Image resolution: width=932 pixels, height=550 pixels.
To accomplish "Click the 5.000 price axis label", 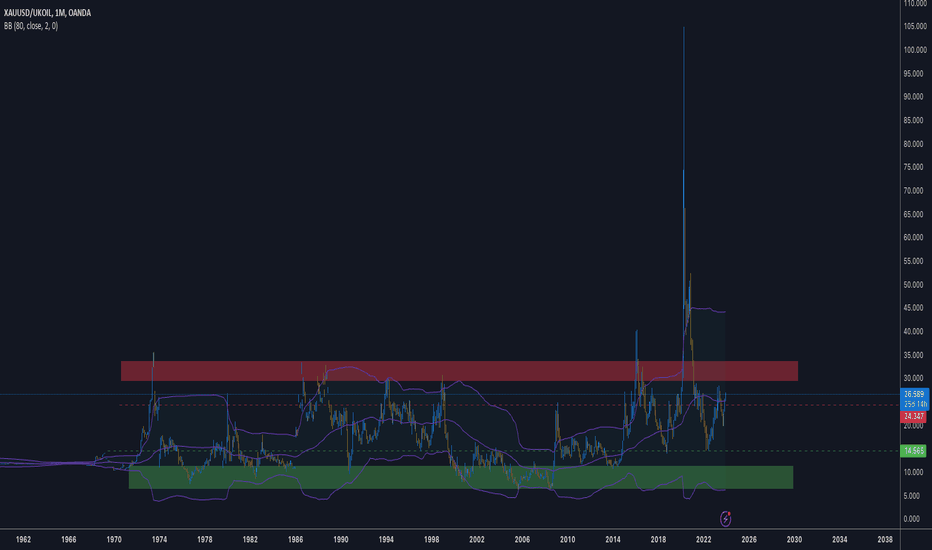I will click(x=913, y=496).
